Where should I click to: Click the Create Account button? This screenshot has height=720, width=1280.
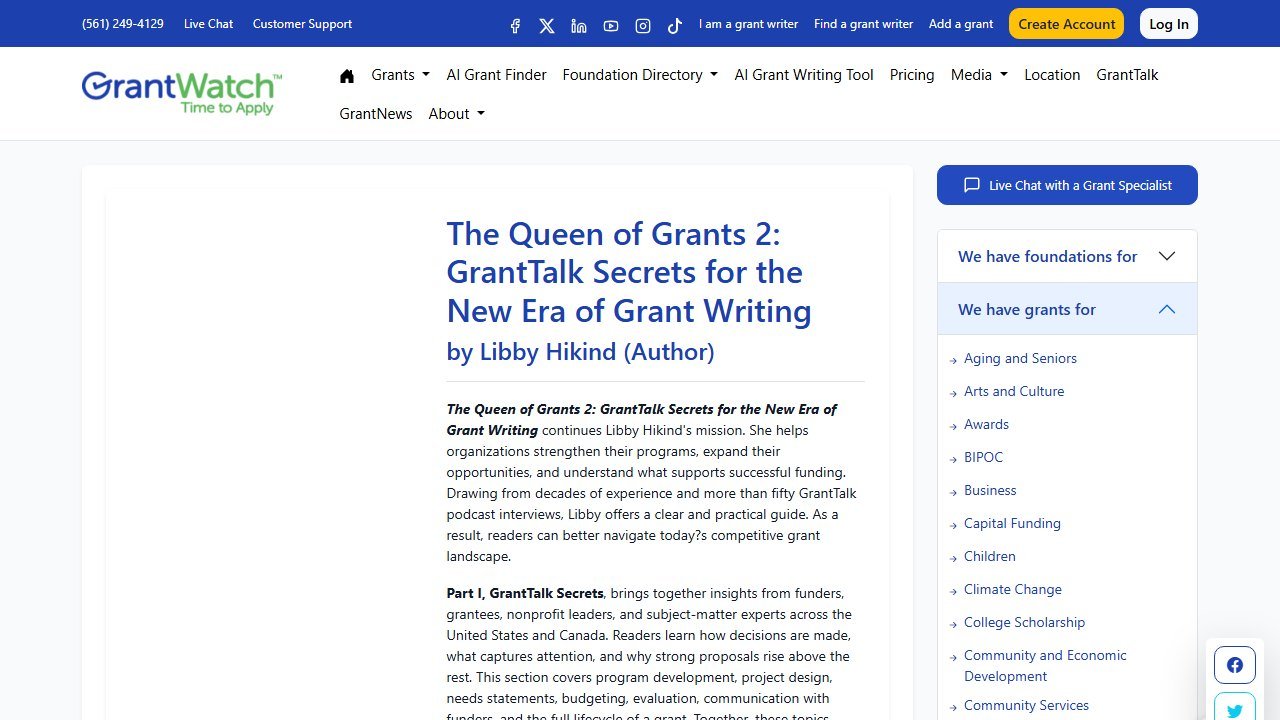point(1066,24)
